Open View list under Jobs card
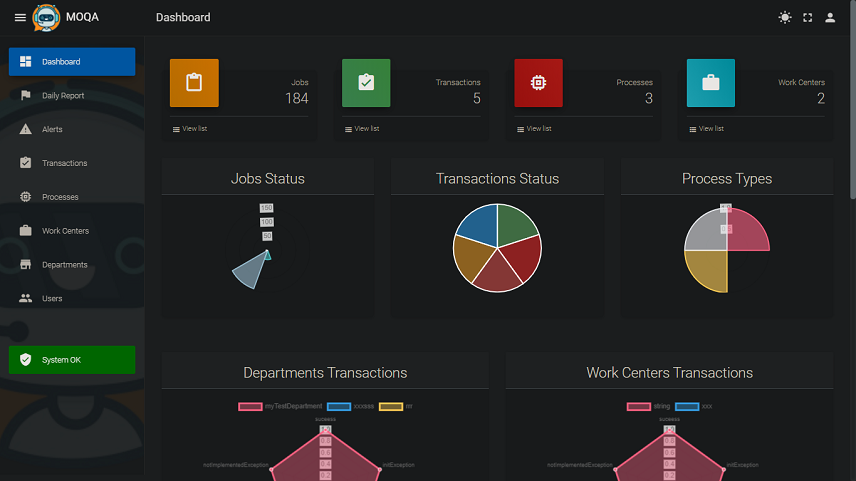This screenshot has height=481, width=856. click(190, 129)
